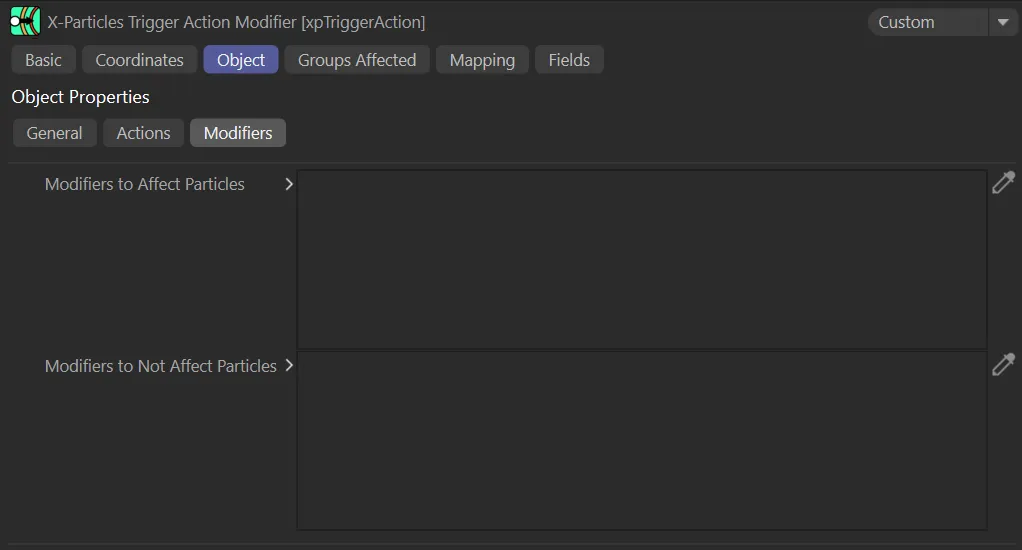
Task: Expand Modifiers to Affect Particles chevron
Action: click(289, 184)
